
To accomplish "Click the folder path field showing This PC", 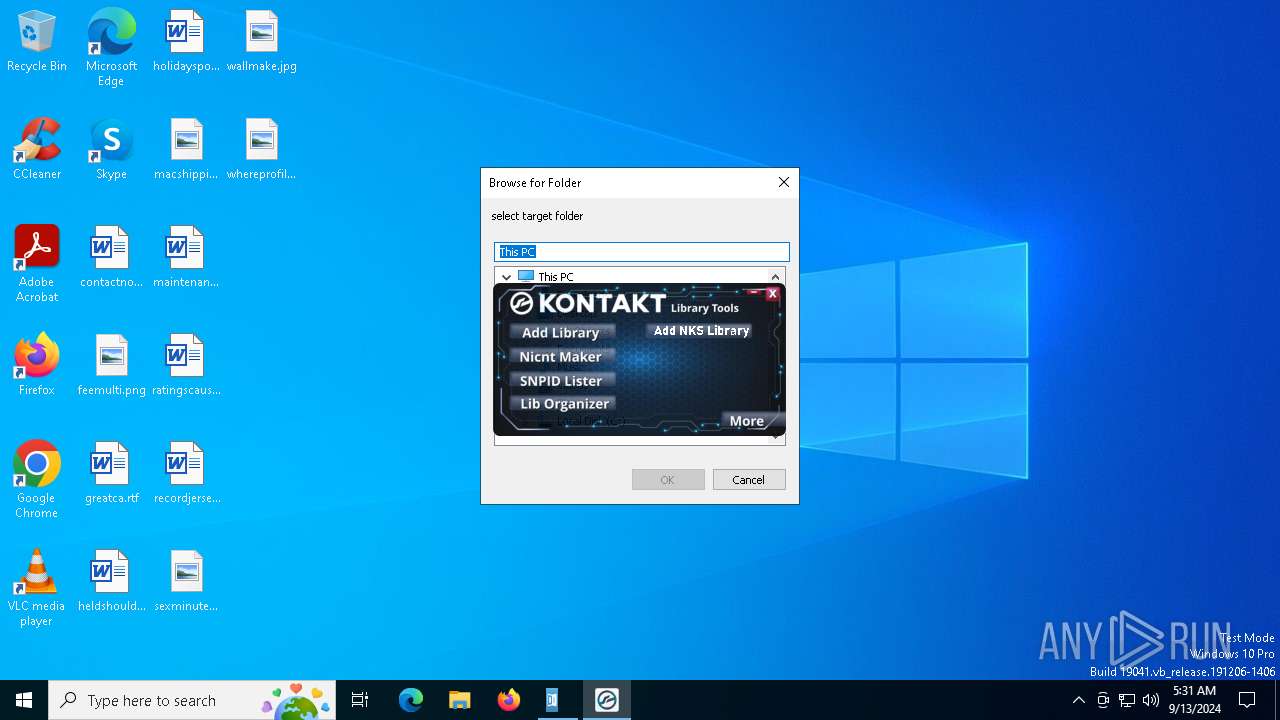I will coord(642,252).
